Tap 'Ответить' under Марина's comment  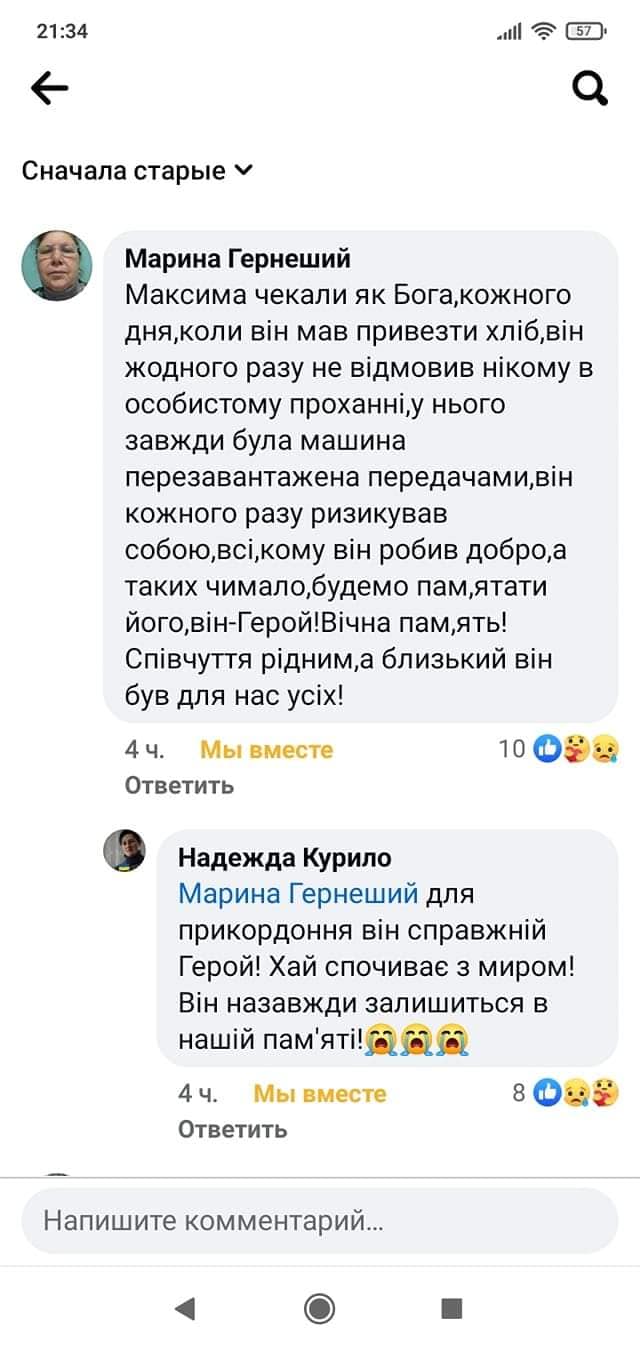180,785
